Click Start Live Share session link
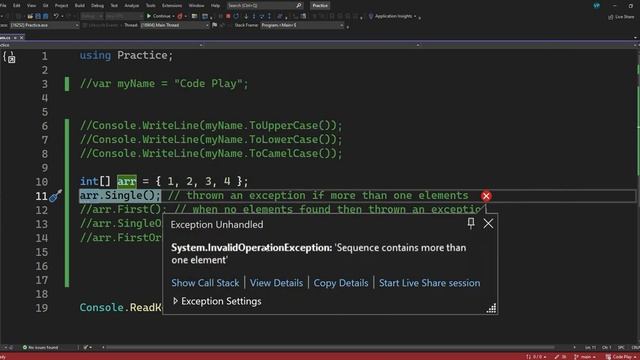Viewport: 640px width, 360px height. (429, 283)
